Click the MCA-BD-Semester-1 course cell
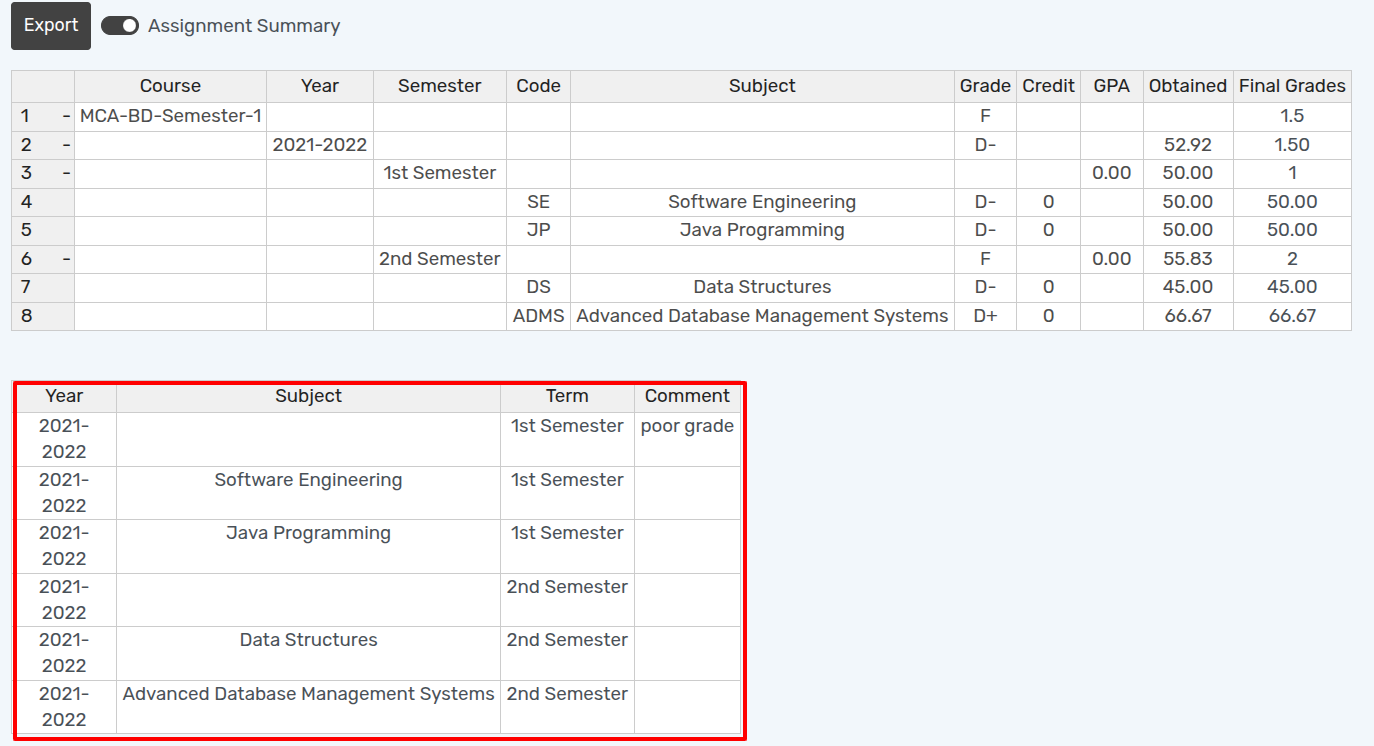Viewport: 1374px width, 746px height. pos(170,116)
